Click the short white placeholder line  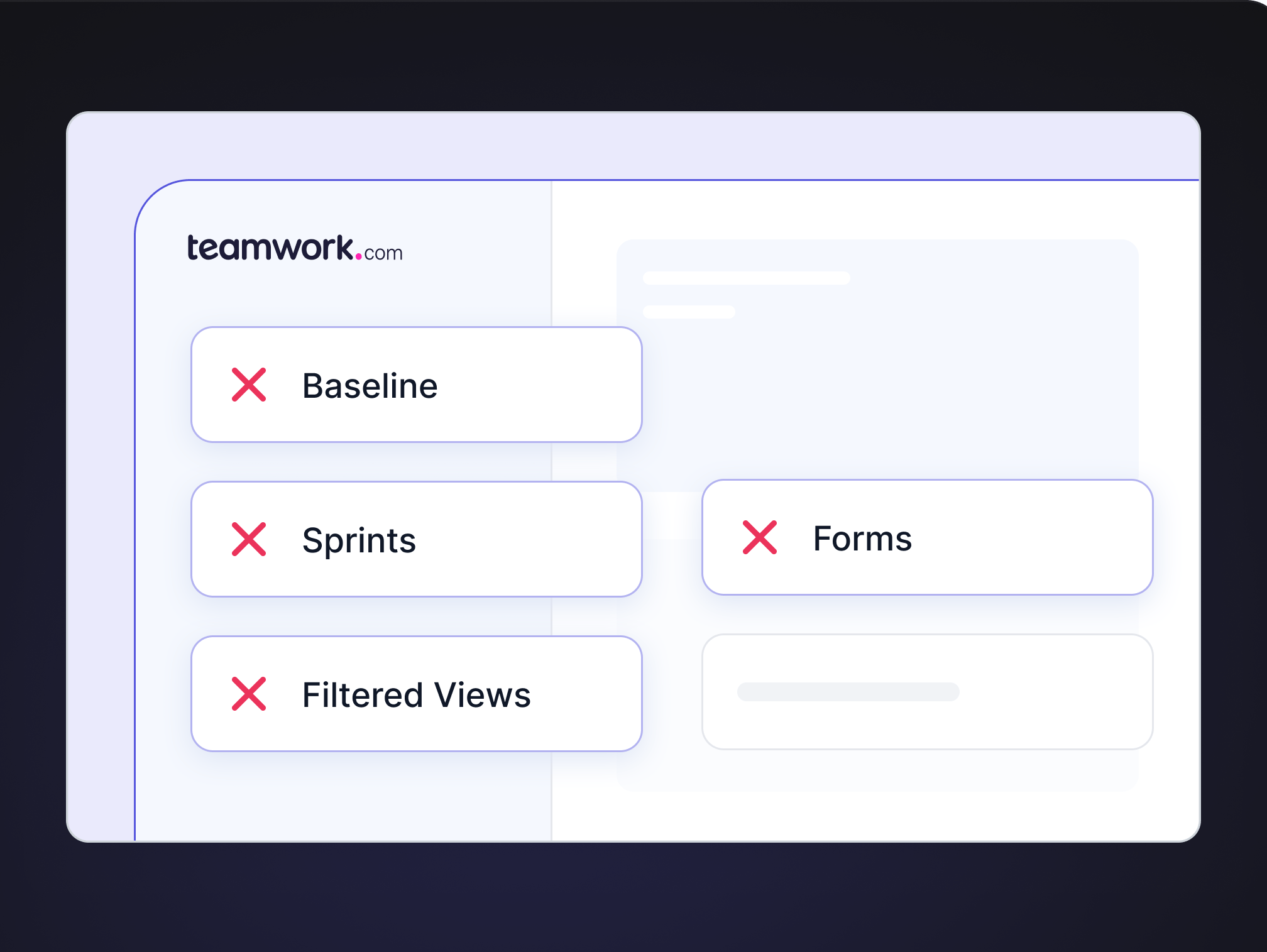[x=689, y=312]
